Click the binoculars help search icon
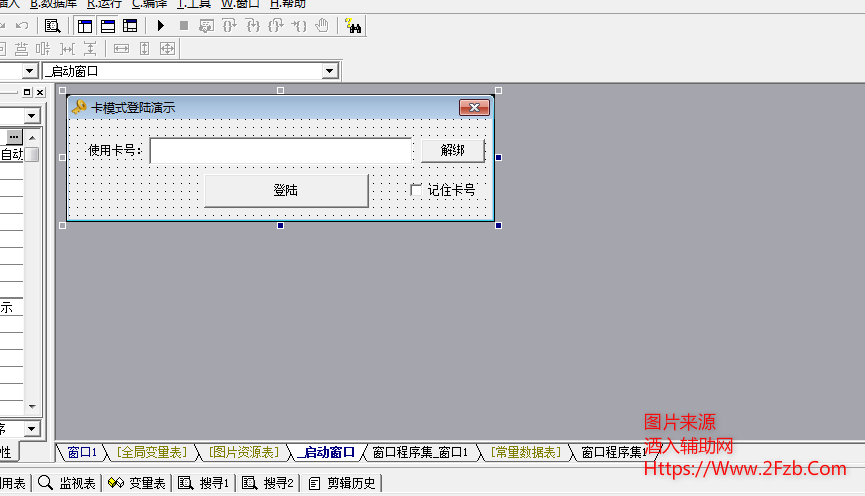The height and width of the screenshot is (496, 865). [x=353, y=26]
